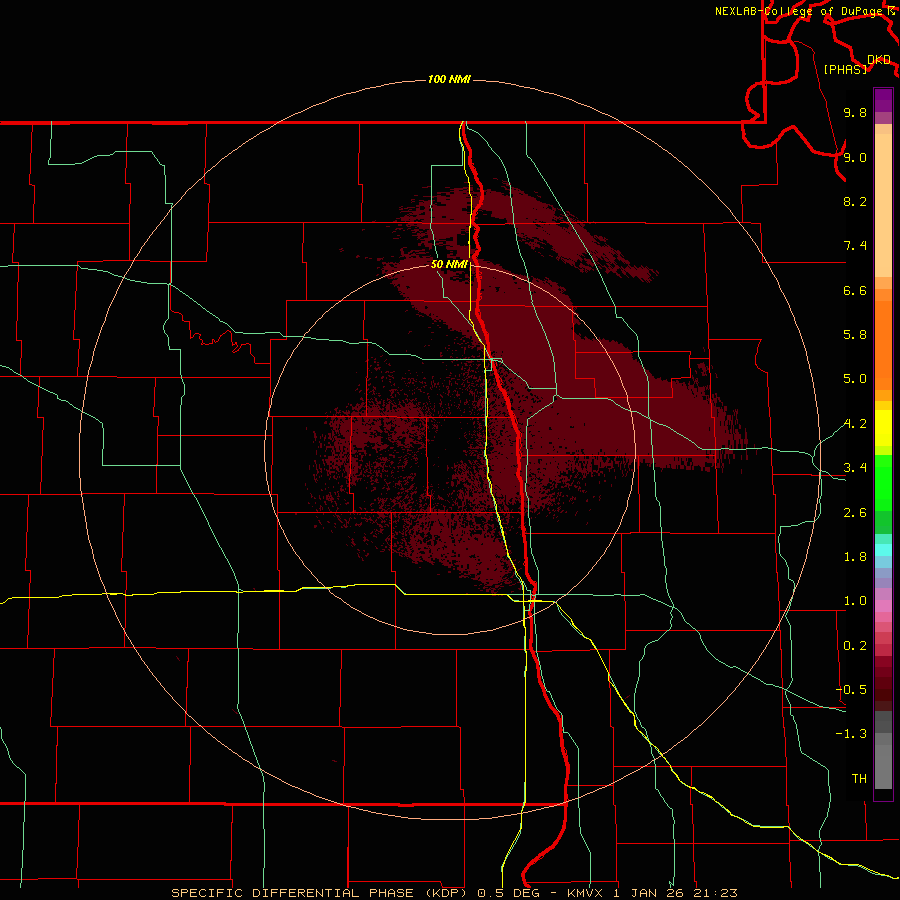Click the 1.0 scale value

coord(855,601)
